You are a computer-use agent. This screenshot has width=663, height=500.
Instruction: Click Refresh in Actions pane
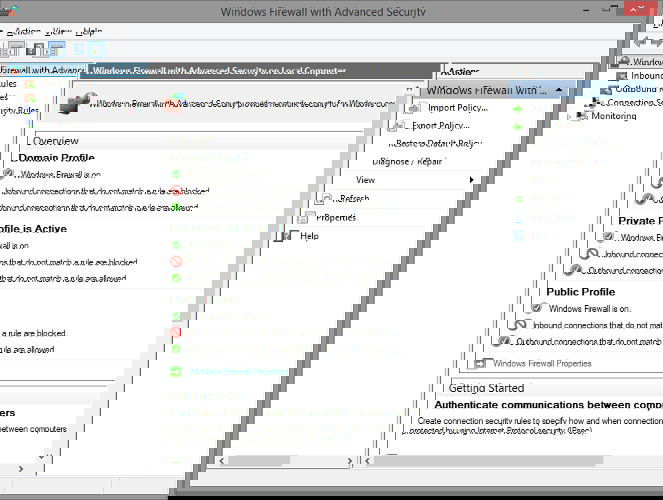click(x=354, y=198)
